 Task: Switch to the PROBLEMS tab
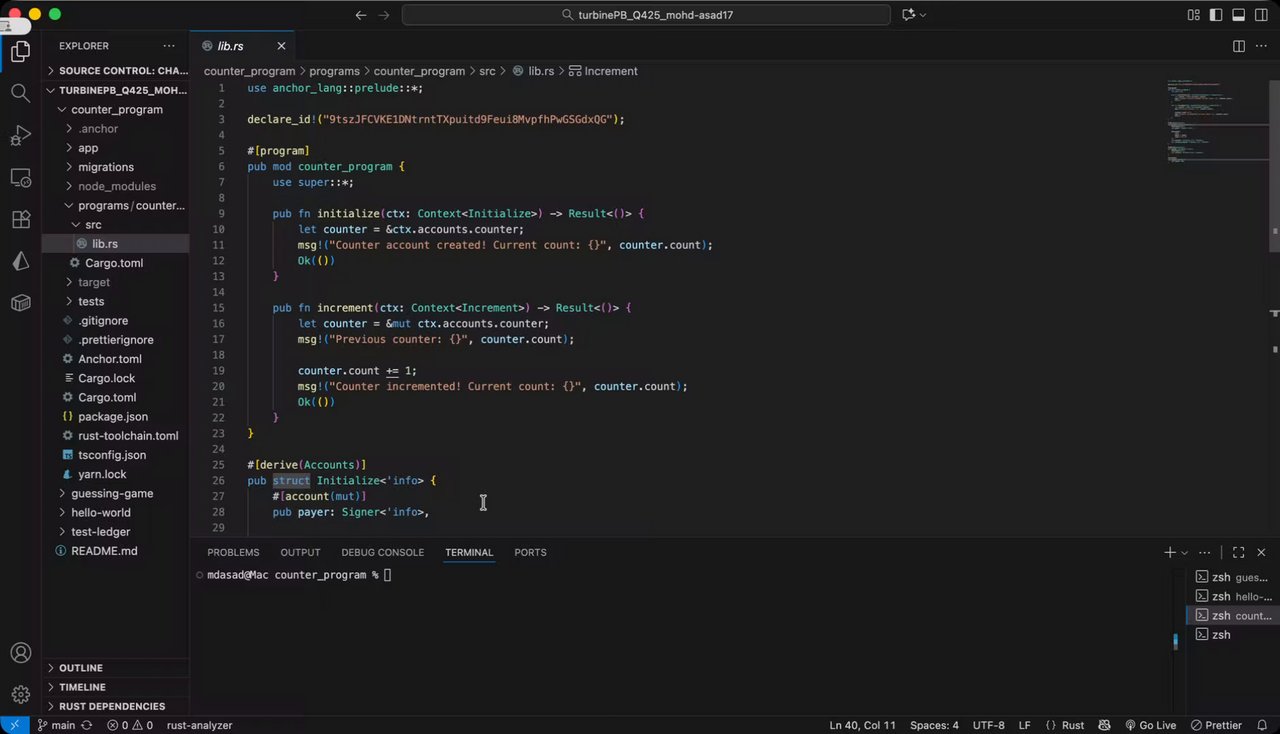233,552
